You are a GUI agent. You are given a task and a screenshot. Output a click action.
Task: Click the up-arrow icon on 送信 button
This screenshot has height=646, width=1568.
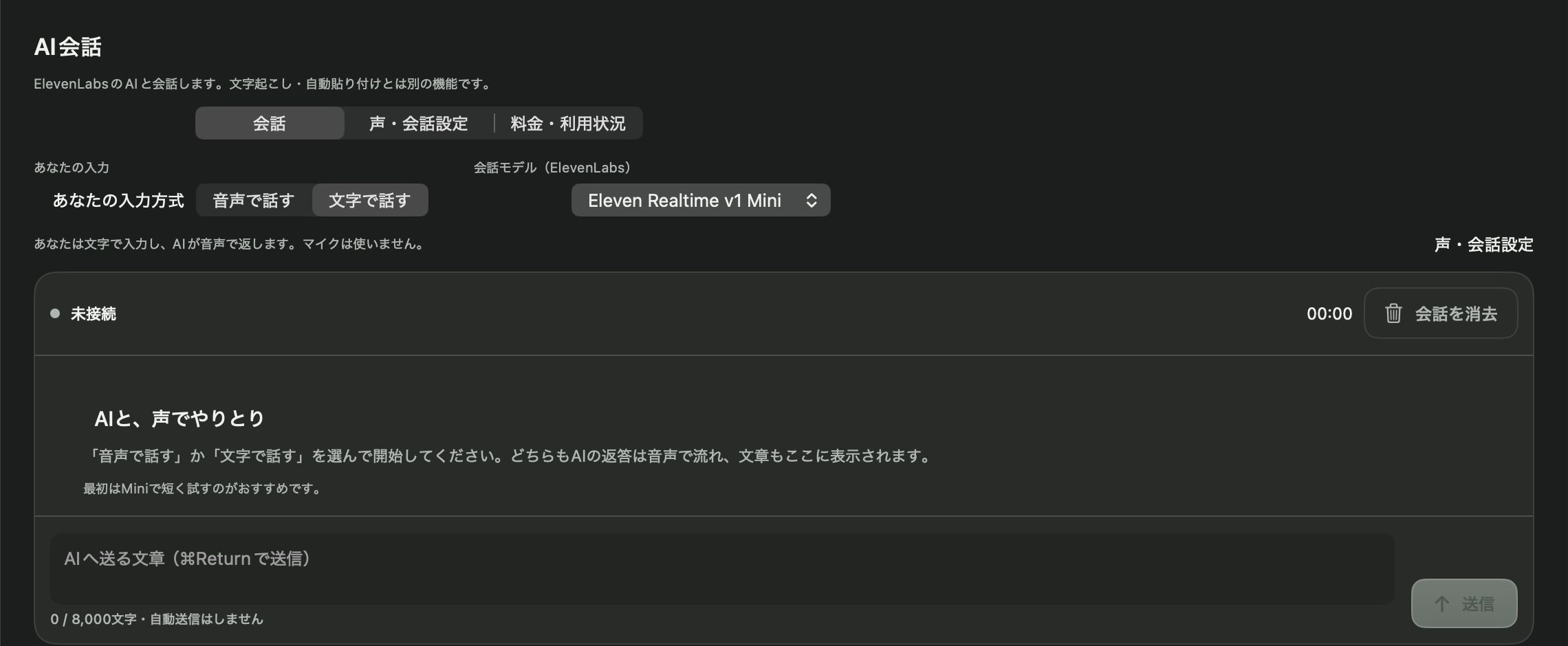(x=1441, y=604)
